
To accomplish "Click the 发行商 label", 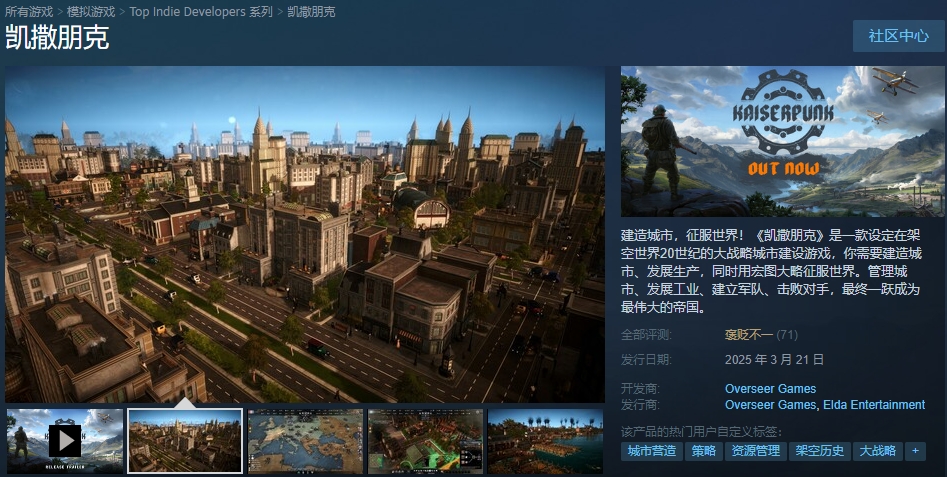I will coord(640,405).
